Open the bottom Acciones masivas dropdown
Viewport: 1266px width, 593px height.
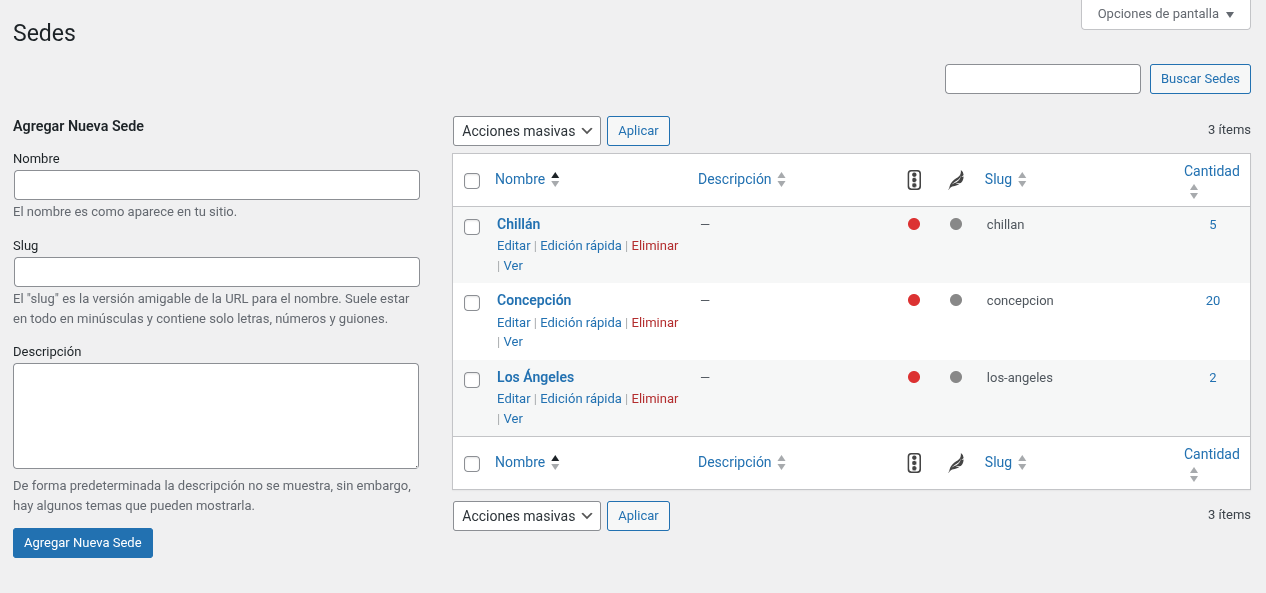tap(527, 516)
